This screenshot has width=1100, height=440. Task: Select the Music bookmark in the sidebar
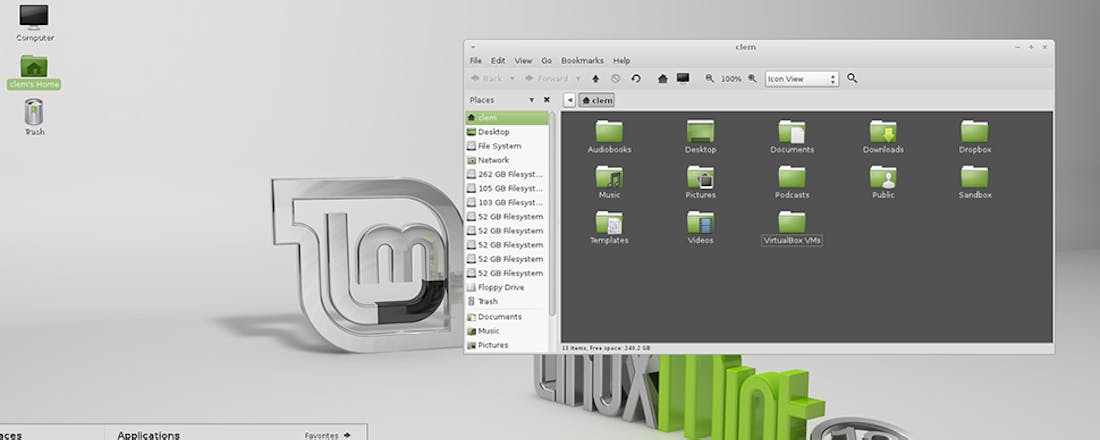(507, 331)
